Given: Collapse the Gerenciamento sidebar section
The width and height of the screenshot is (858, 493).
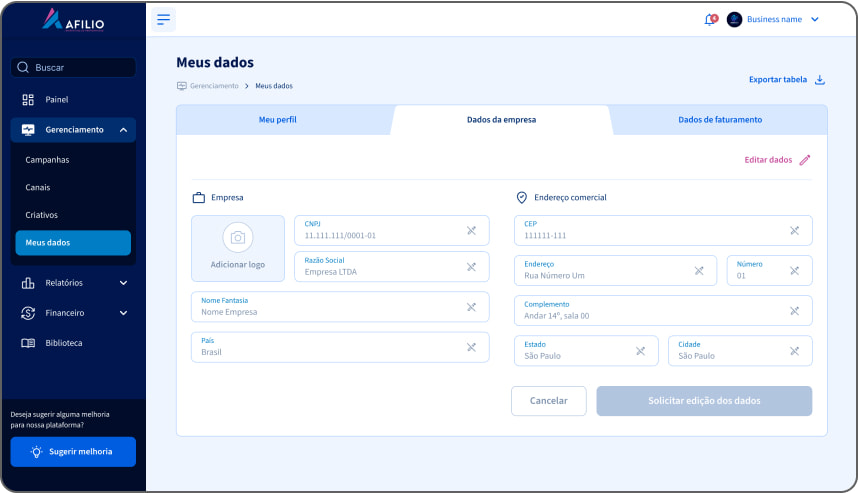Looking at the screenshot, I should click(122, 130).
